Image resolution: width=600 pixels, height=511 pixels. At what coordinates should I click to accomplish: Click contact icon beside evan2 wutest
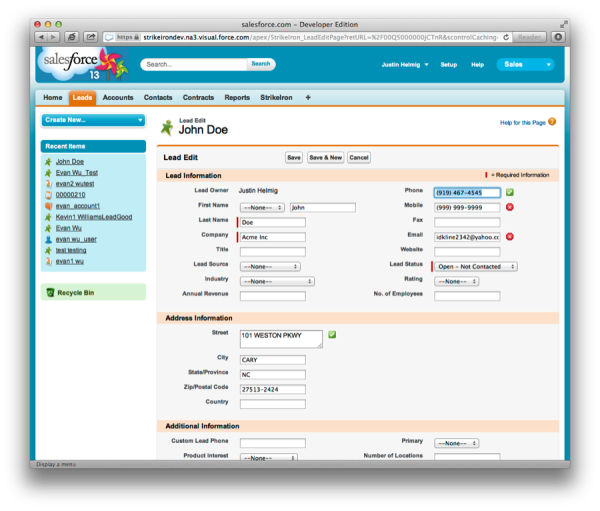click(x=48, y=184)
